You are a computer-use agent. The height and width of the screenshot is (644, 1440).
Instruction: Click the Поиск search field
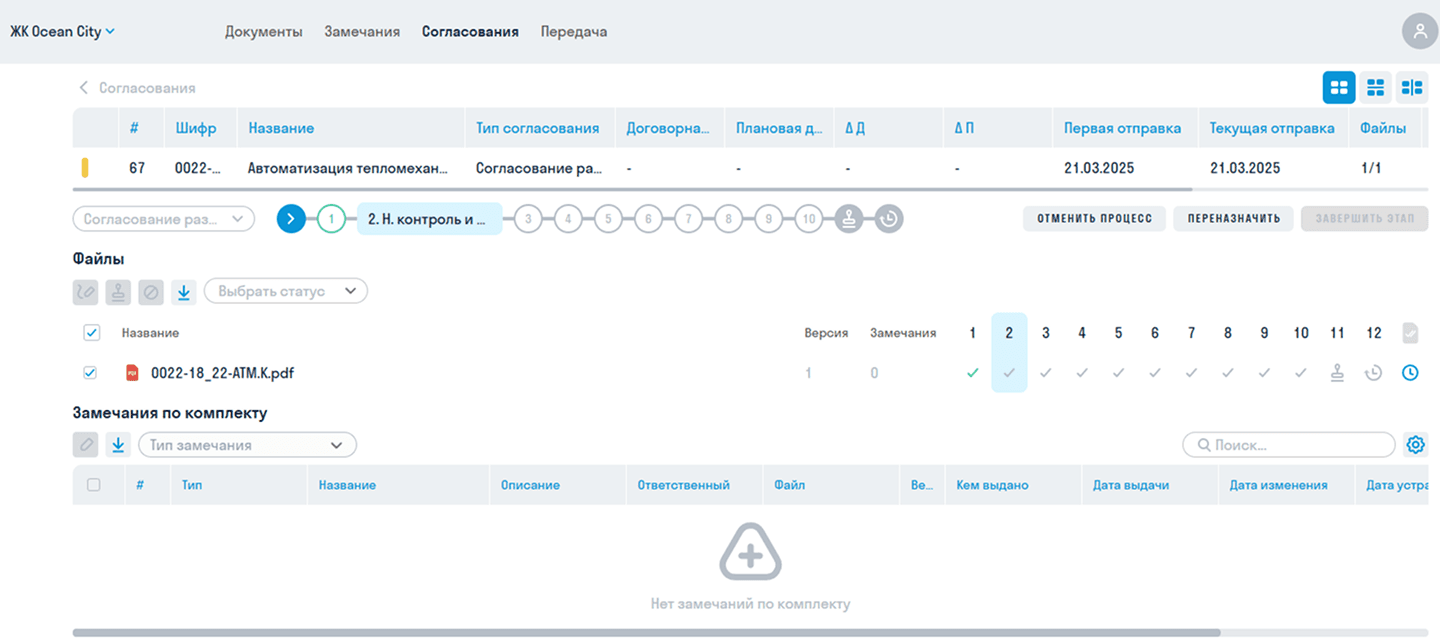(1288, 445)
